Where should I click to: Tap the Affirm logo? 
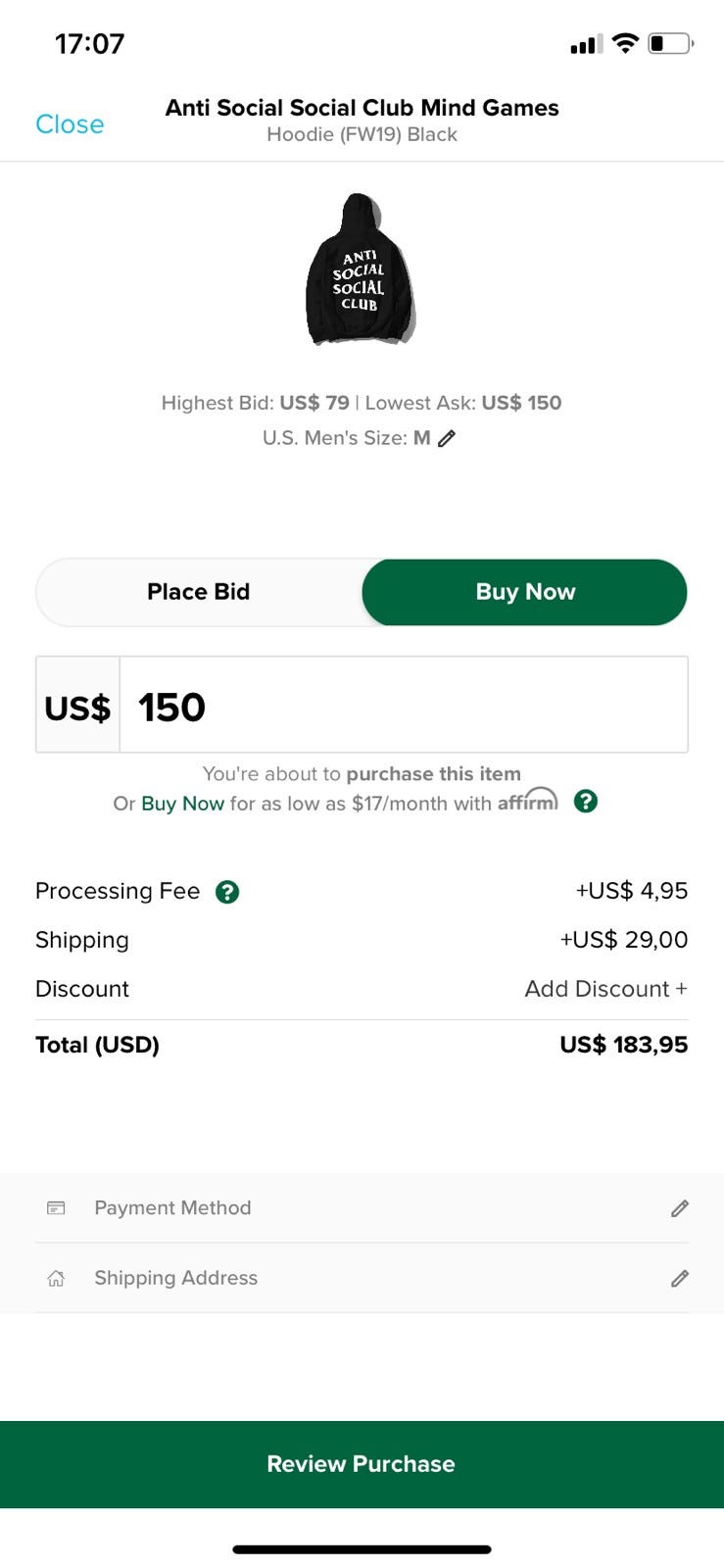[527, 801]
